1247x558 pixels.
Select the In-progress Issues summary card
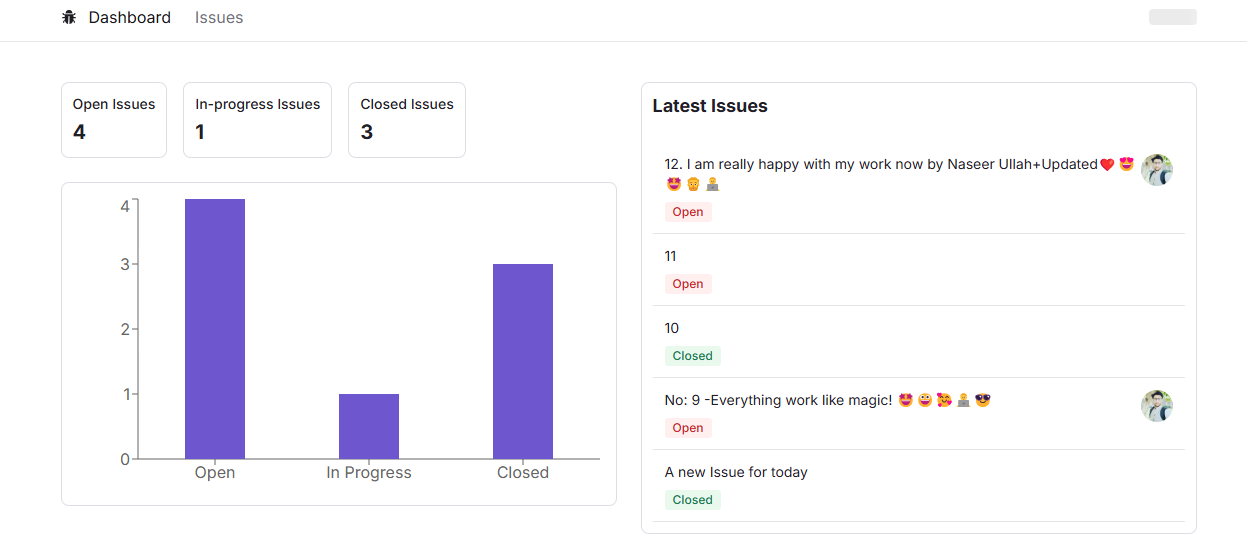pos(257,120)
